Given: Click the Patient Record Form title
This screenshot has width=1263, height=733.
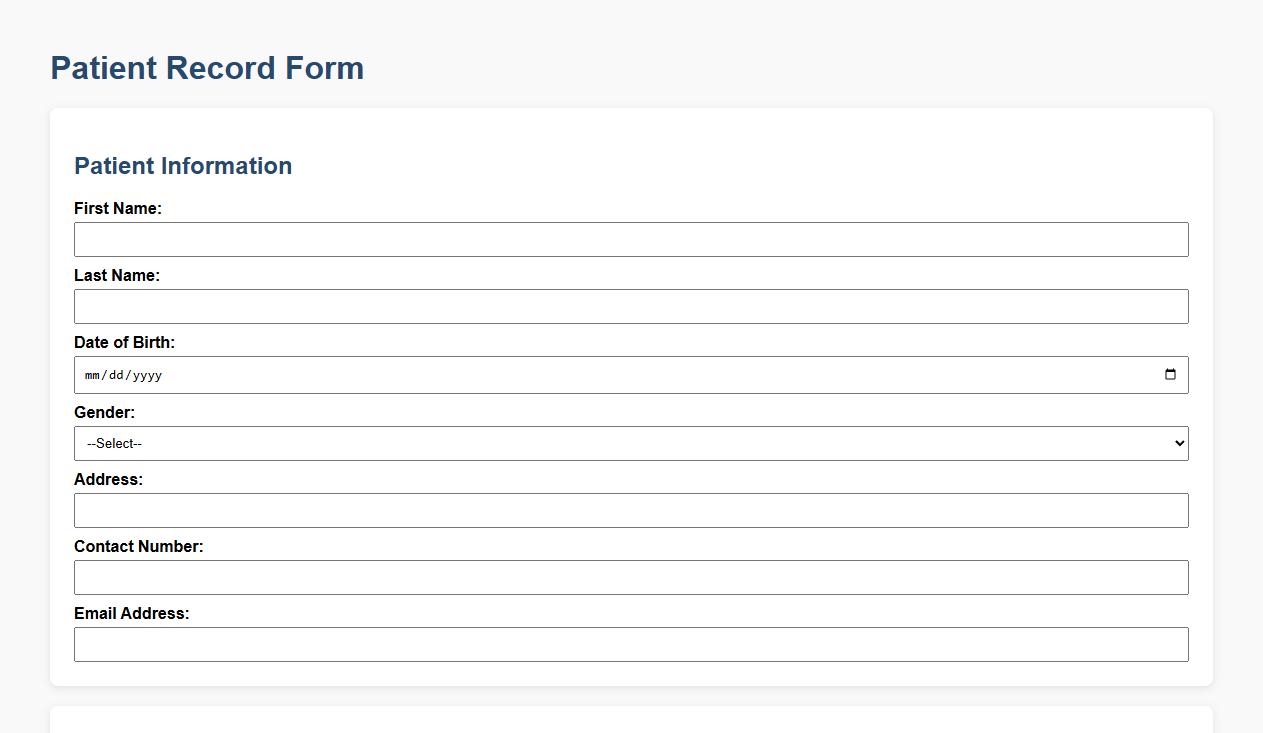Looking at the screenshot, I should 206,68.
